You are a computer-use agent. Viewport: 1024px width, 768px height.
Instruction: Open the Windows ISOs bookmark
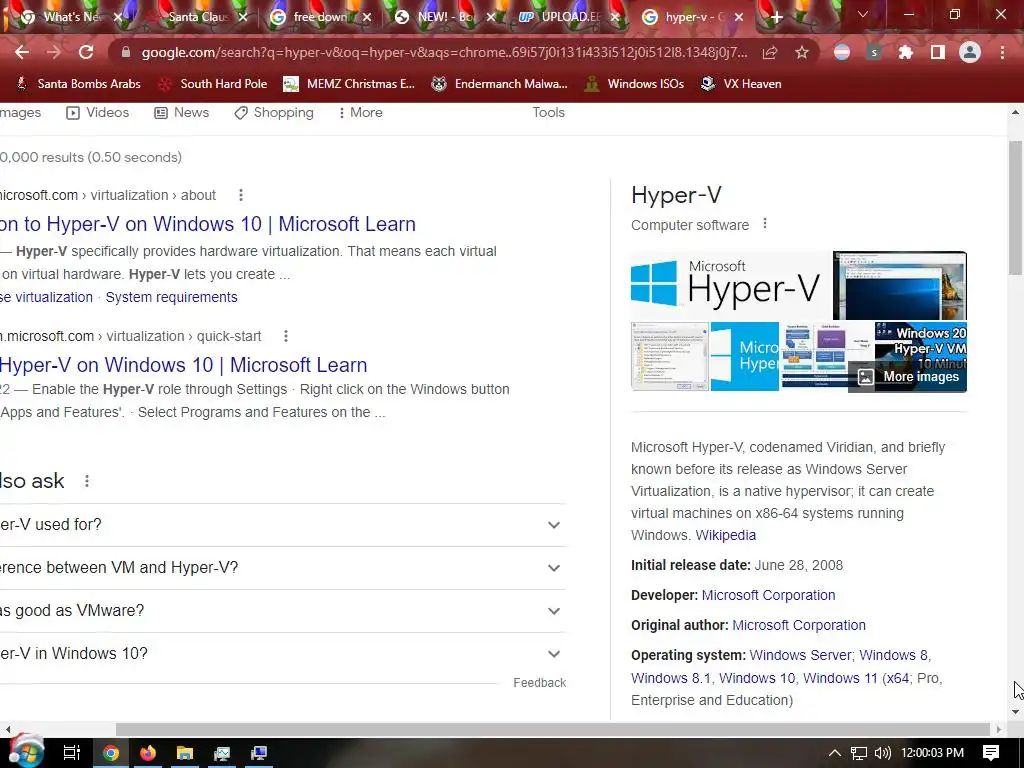pyautogui.click(x=635, y=84)
